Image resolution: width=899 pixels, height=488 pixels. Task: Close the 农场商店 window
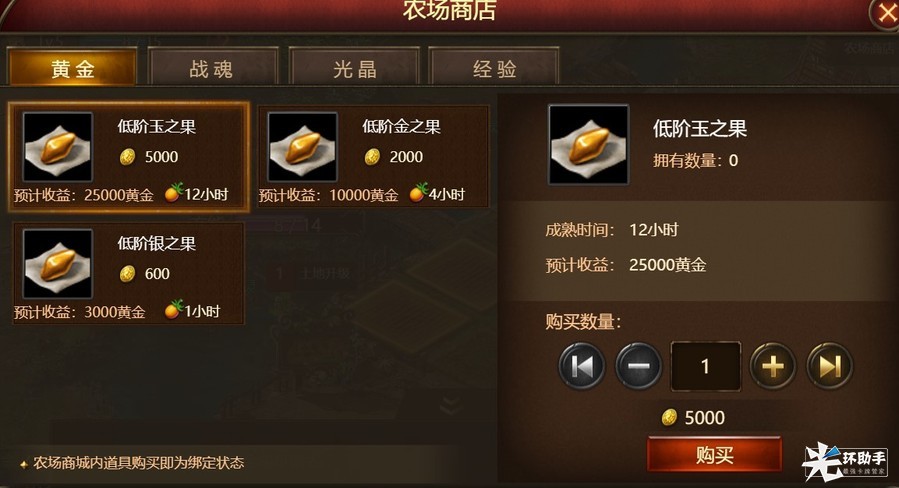(x=886, y=13)
